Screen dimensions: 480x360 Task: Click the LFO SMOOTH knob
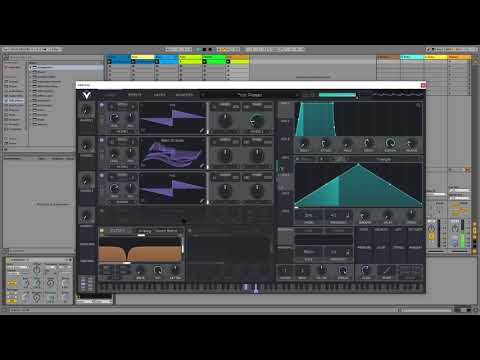pyautogui.click(x=365, y=216)
